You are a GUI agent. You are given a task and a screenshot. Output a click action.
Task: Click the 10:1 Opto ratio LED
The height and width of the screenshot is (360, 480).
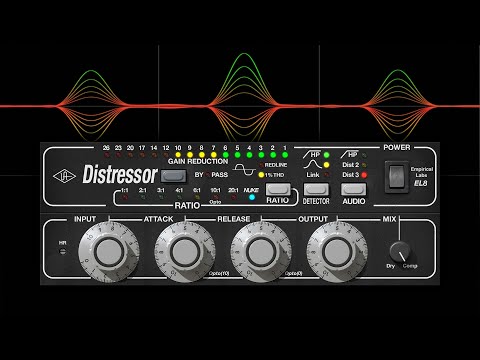click(x=215, y=197)
